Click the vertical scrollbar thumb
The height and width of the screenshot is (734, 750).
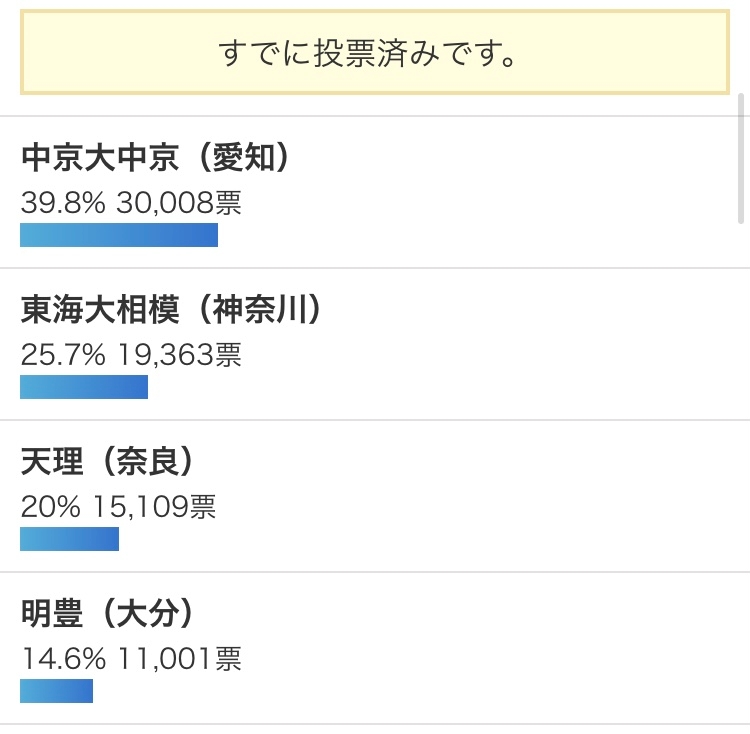[740, 158]
